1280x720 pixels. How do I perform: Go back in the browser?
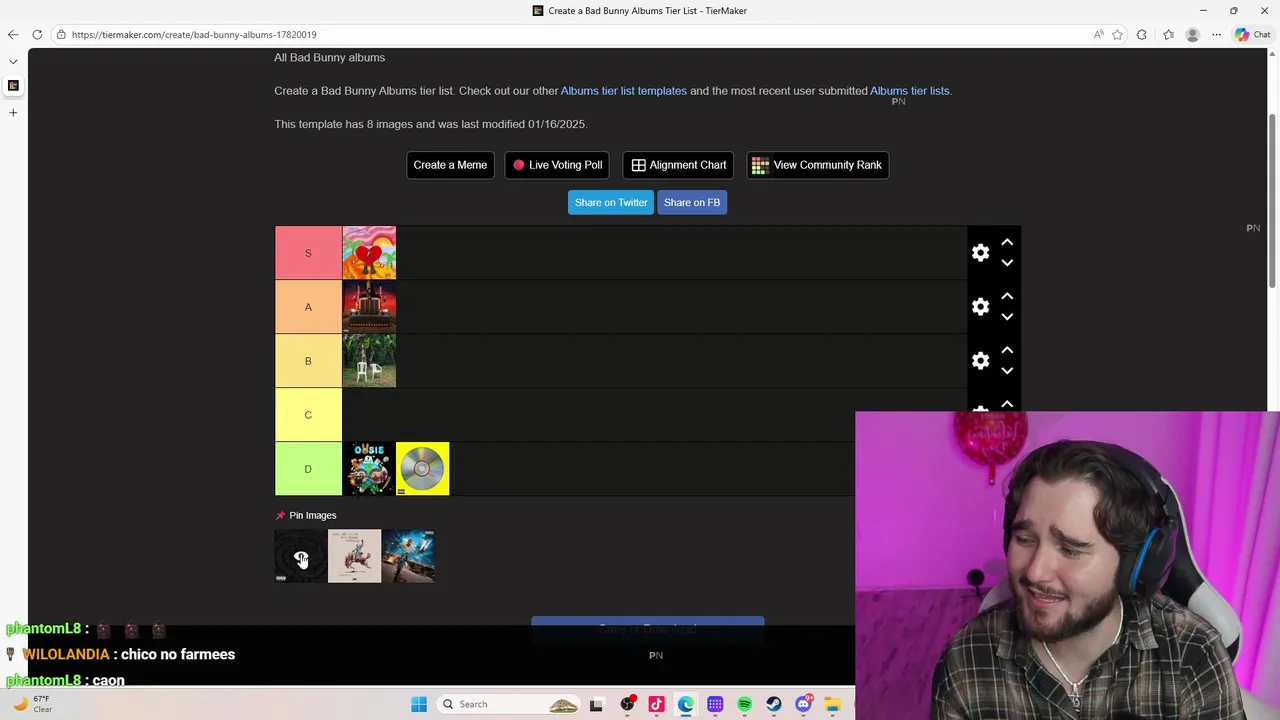(x=13, y=35)
